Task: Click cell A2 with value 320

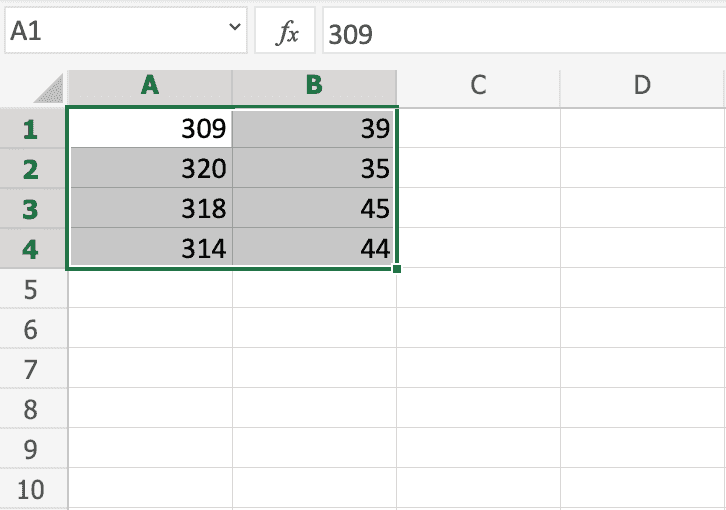Action: click(150, 169)
